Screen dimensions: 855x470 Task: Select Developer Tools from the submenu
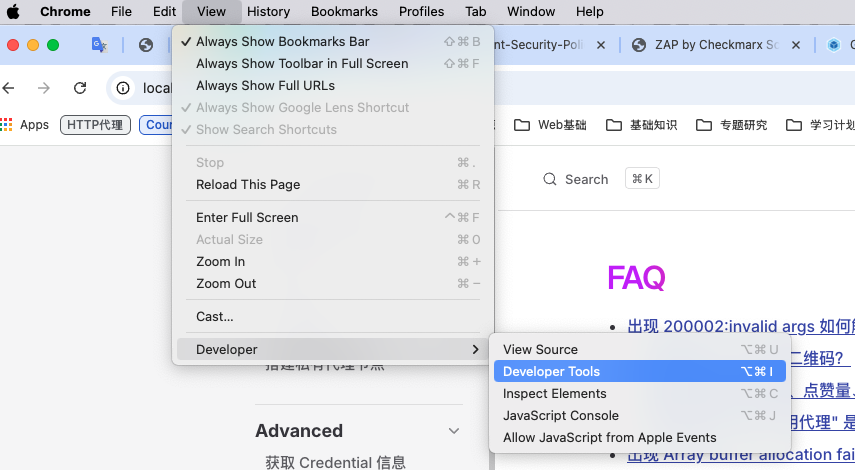[551, 372]
